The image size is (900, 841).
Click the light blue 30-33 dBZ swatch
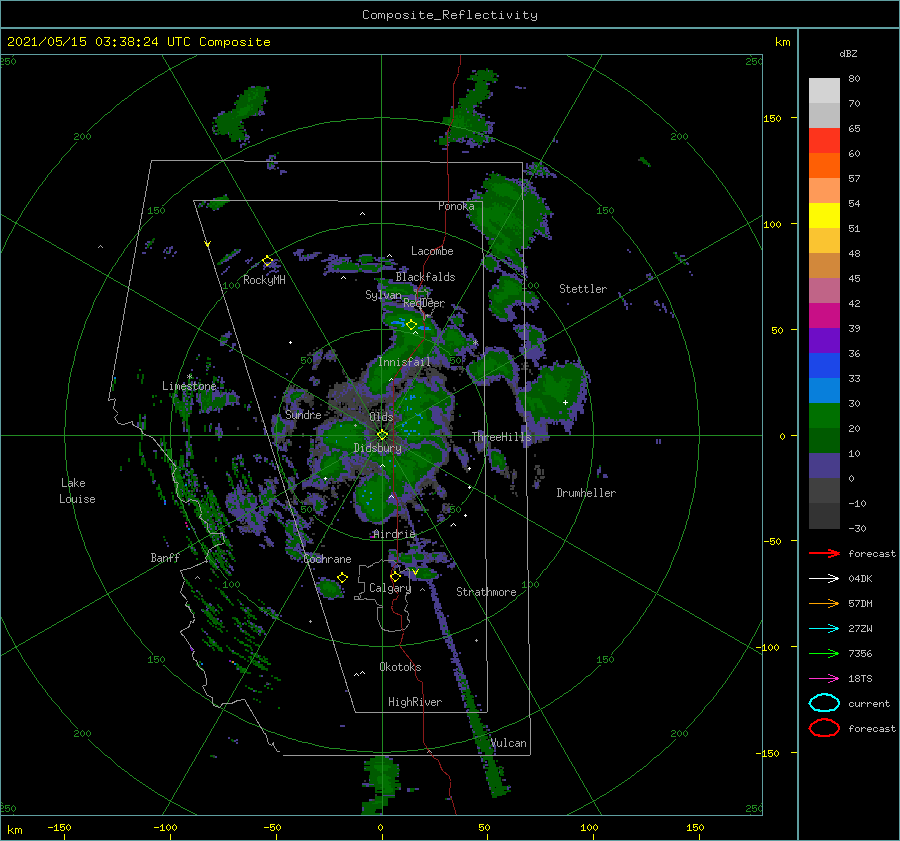[x=824, y=390]
